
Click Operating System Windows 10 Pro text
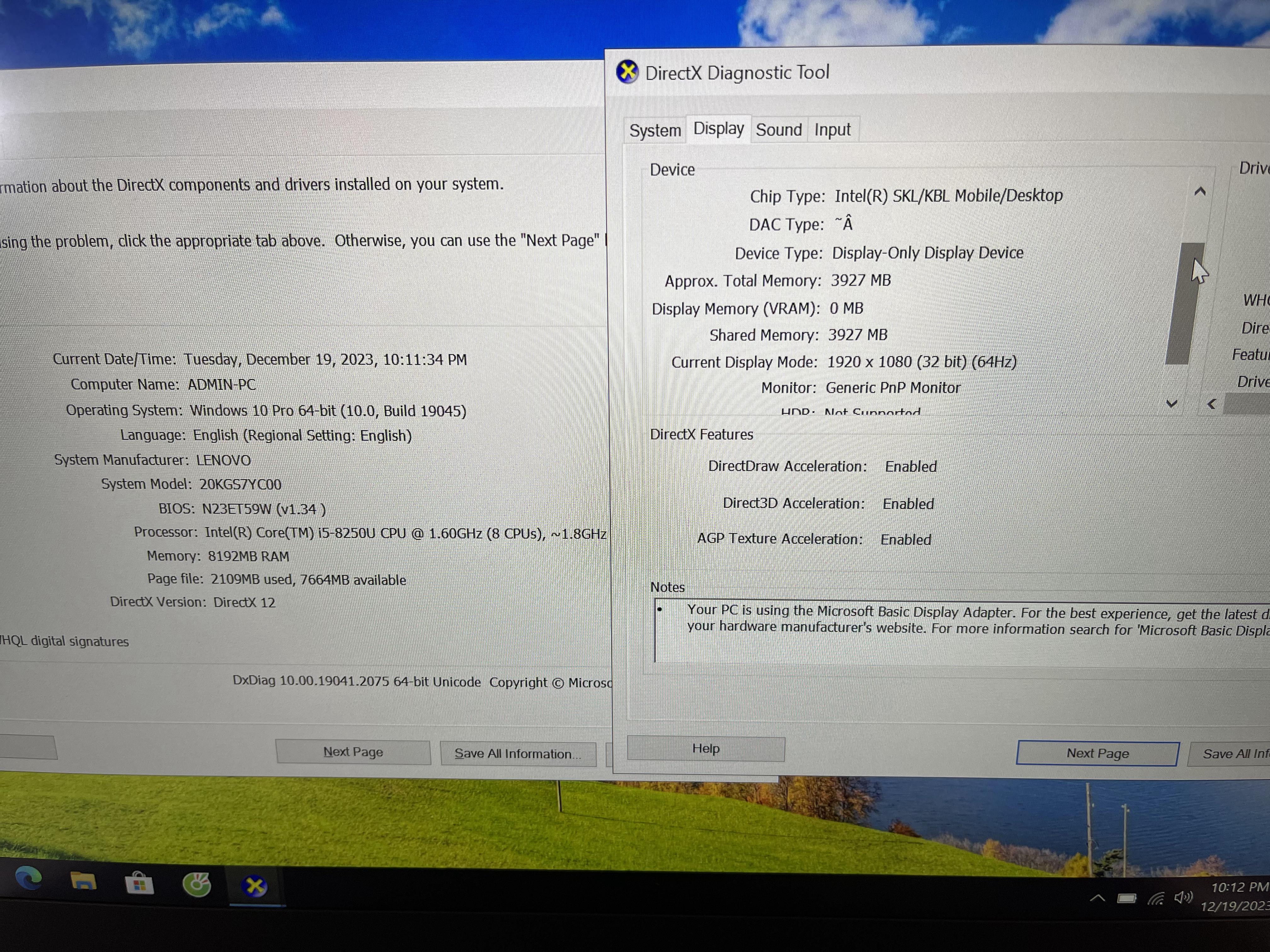click(x=266, y=410)
